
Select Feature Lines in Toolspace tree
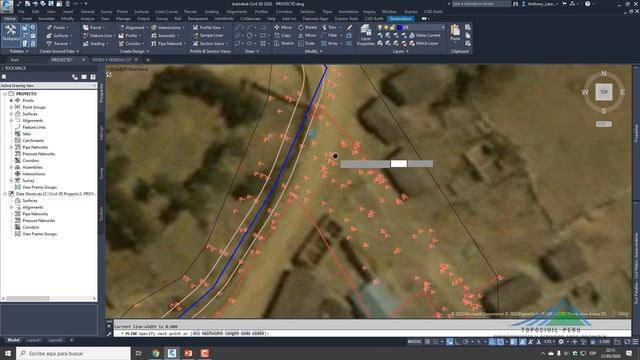pos(34,127)
